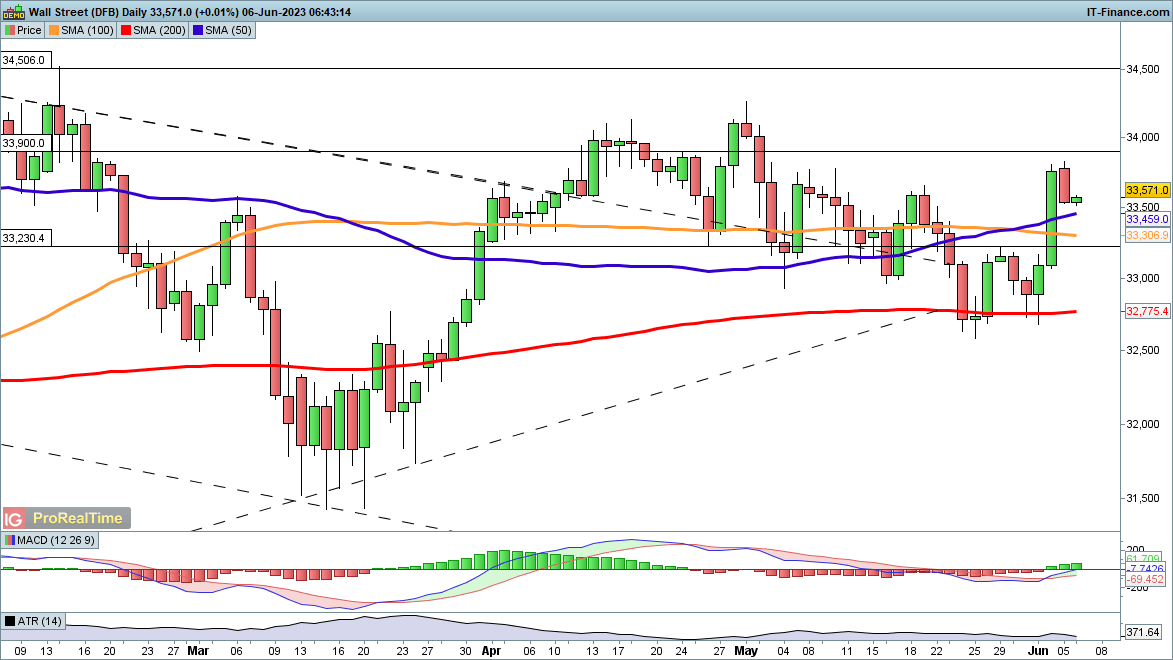Select the SMA (50) legend label
This screenshot has height=660, width=1173.
click(x=228, y=31)
